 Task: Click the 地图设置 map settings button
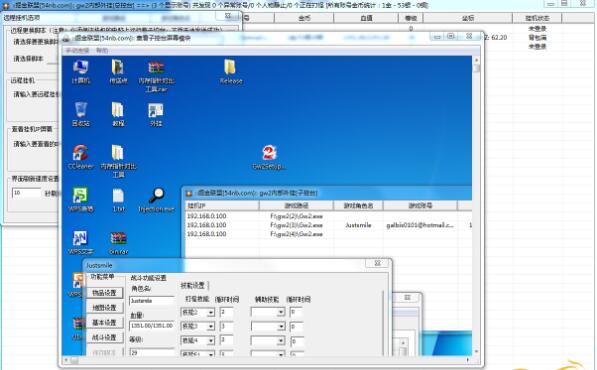click(x=105, y=308)
